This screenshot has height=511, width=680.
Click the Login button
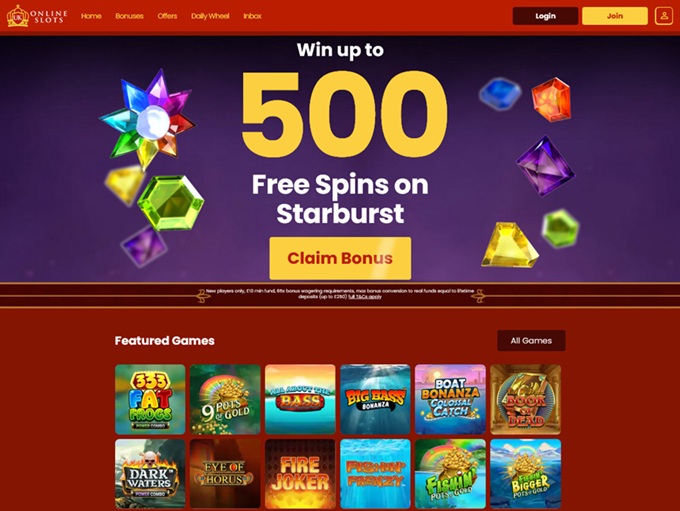pos(545,16)
